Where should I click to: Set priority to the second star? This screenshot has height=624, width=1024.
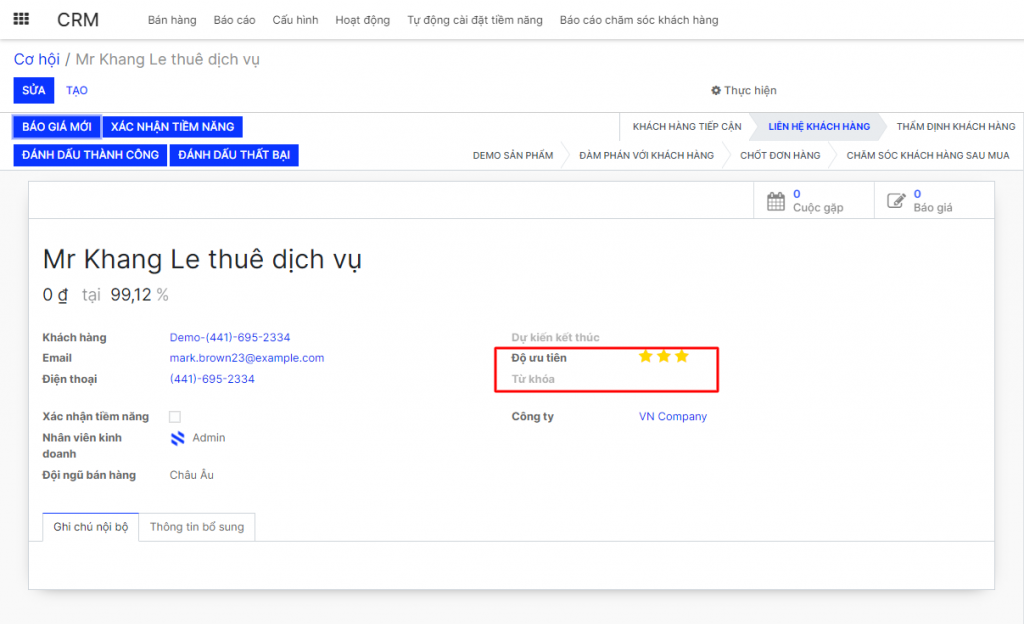[664, 356]
